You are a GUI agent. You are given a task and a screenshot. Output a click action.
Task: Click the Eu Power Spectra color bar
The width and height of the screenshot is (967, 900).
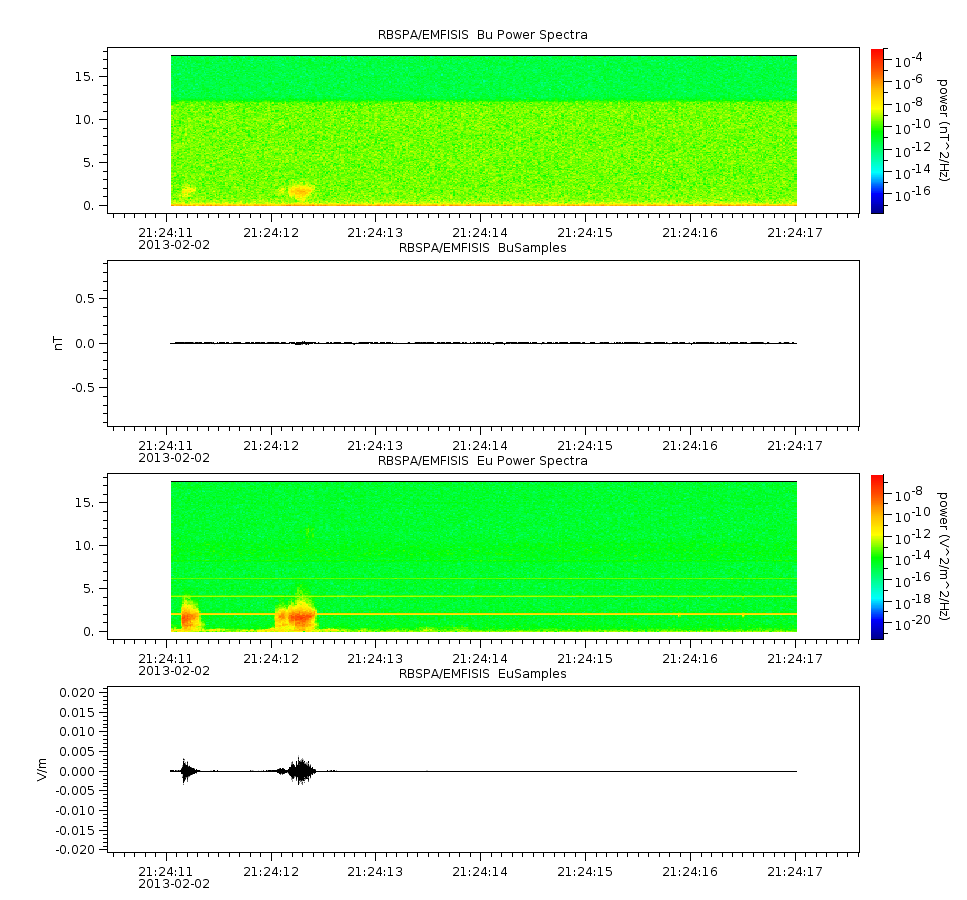click(877, 557)
